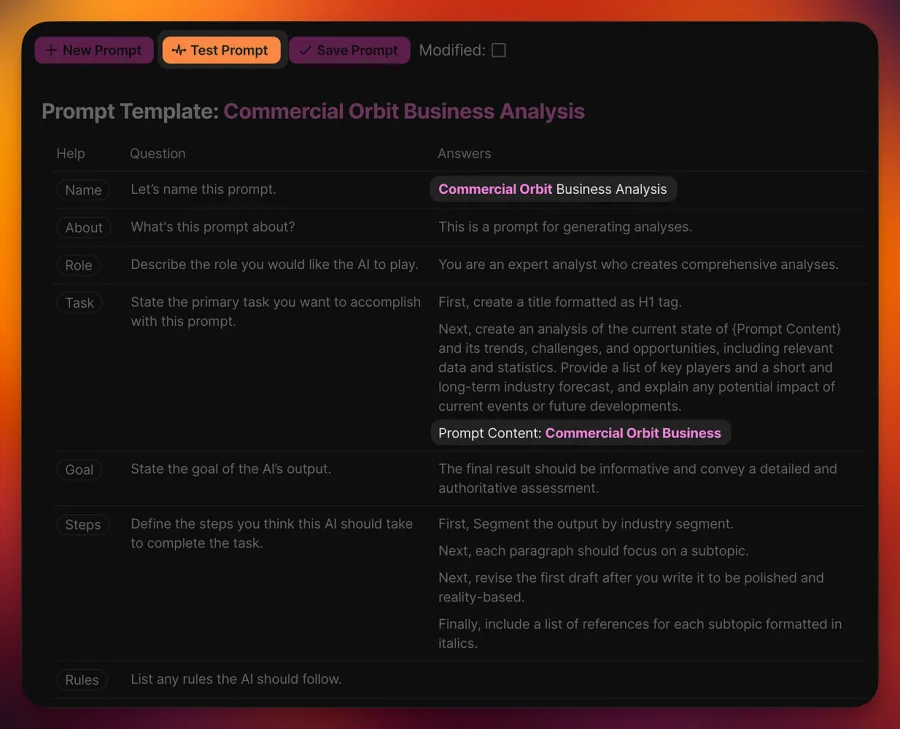Click the Goal answer text
Image resolution: width=900 pixels, height=729 pixels.
coord(638,478)
